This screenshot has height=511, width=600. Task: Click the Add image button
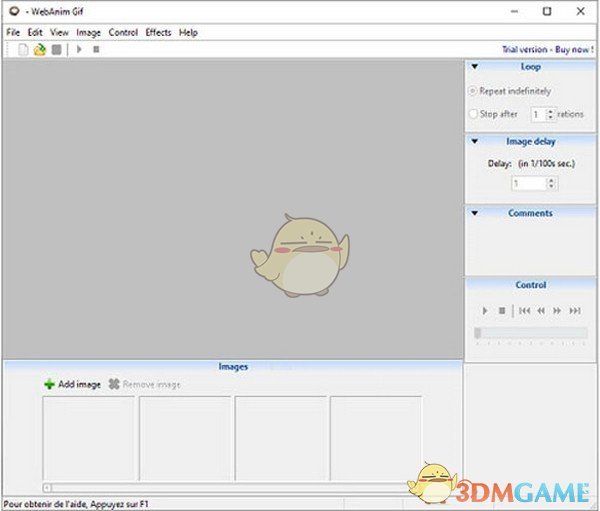coord(72,384)
